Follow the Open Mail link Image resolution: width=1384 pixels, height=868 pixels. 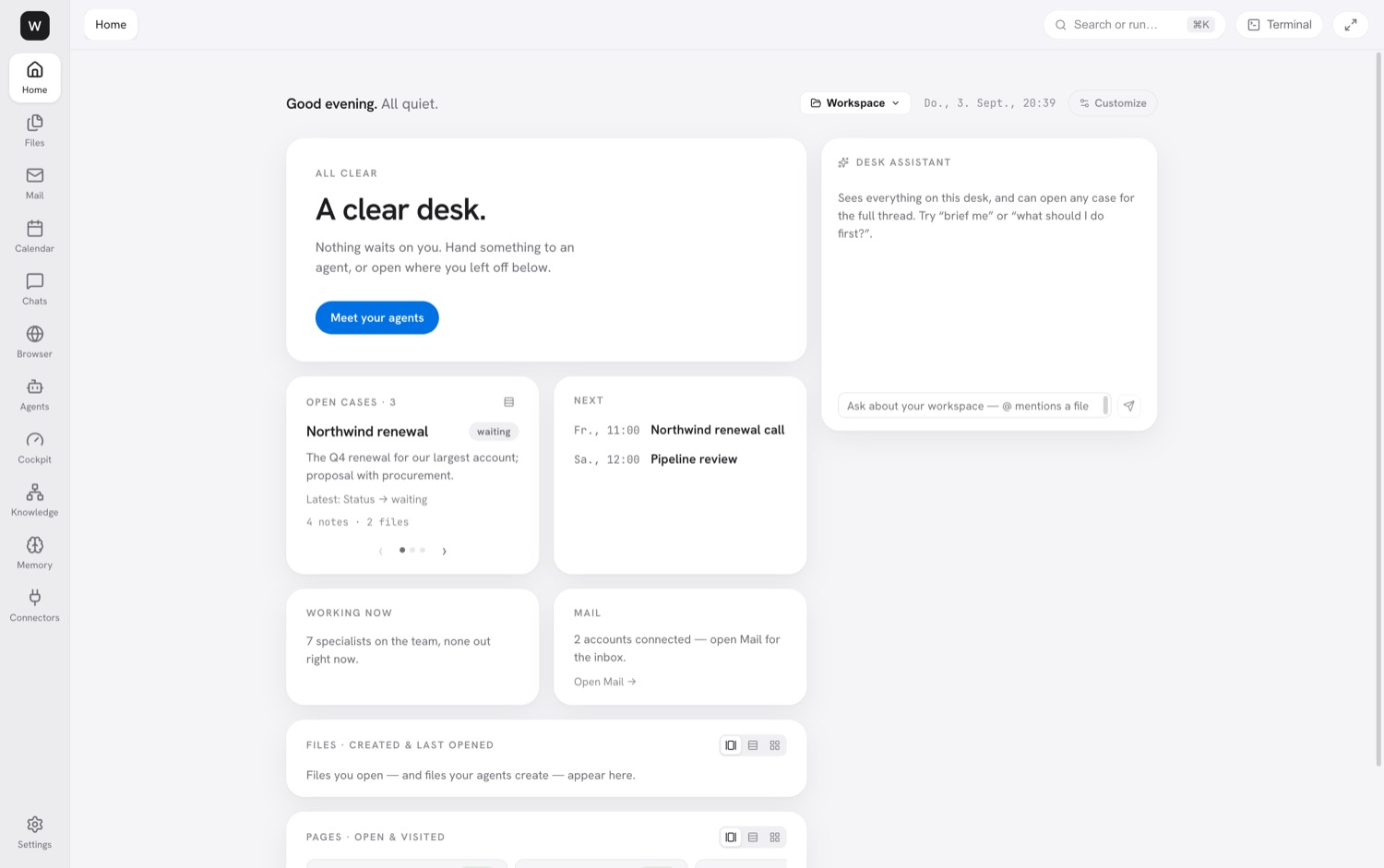(605, 682)
